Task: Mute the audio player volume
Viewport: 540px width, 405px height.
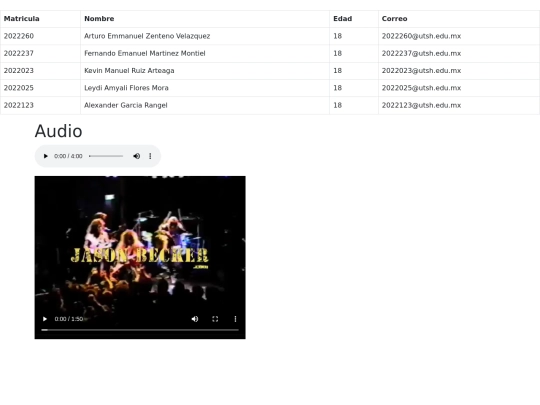Action: click(x=137, y=156)
